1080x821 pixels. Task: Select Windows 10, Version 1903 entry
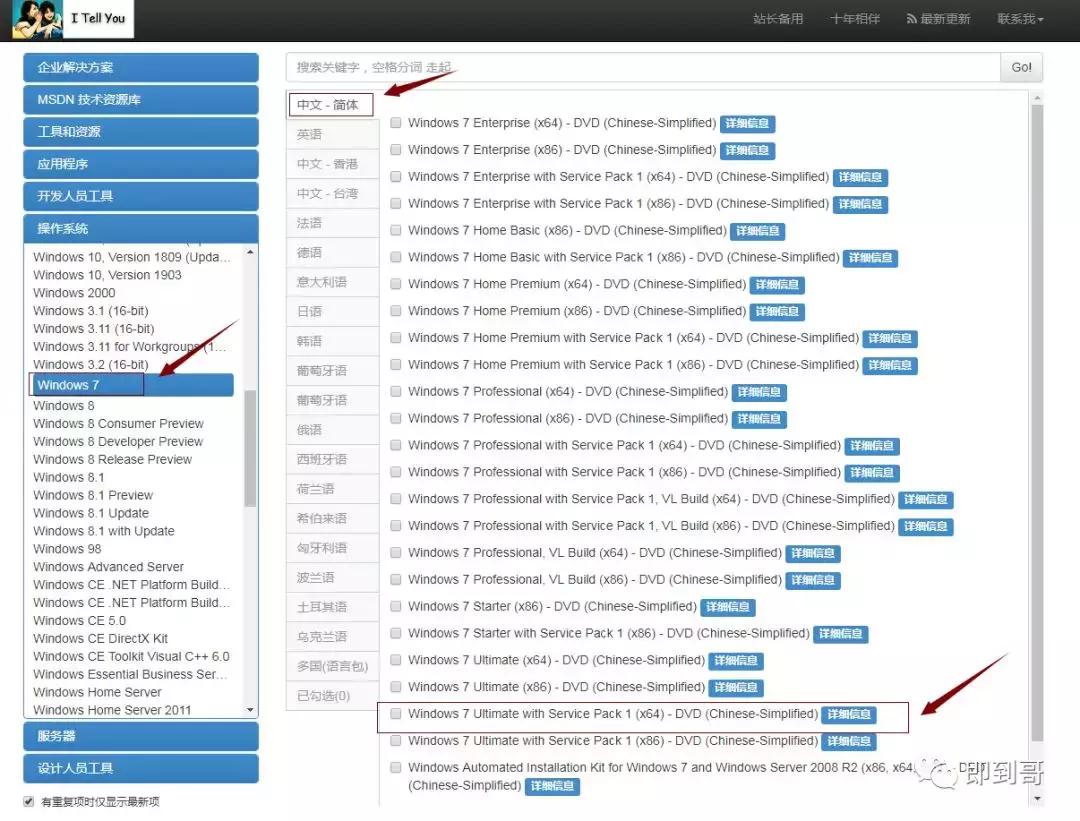tap(107, 275)
